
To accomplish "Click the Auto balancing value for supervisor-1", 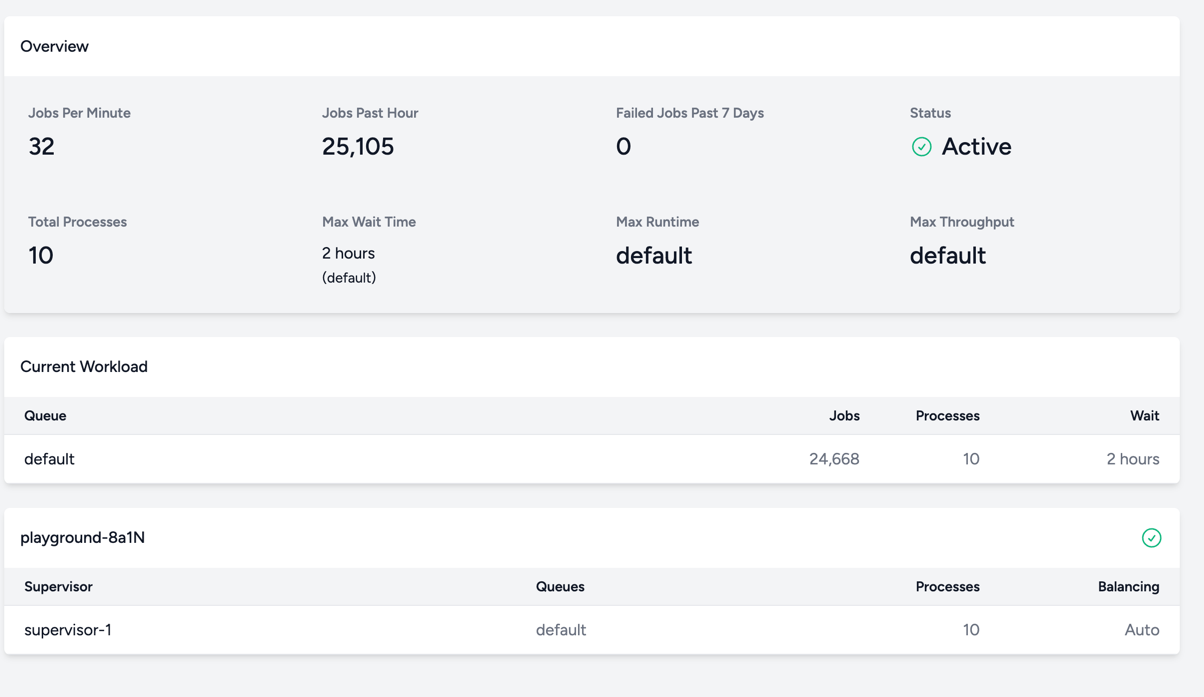I will click(x=1141, y=630).
